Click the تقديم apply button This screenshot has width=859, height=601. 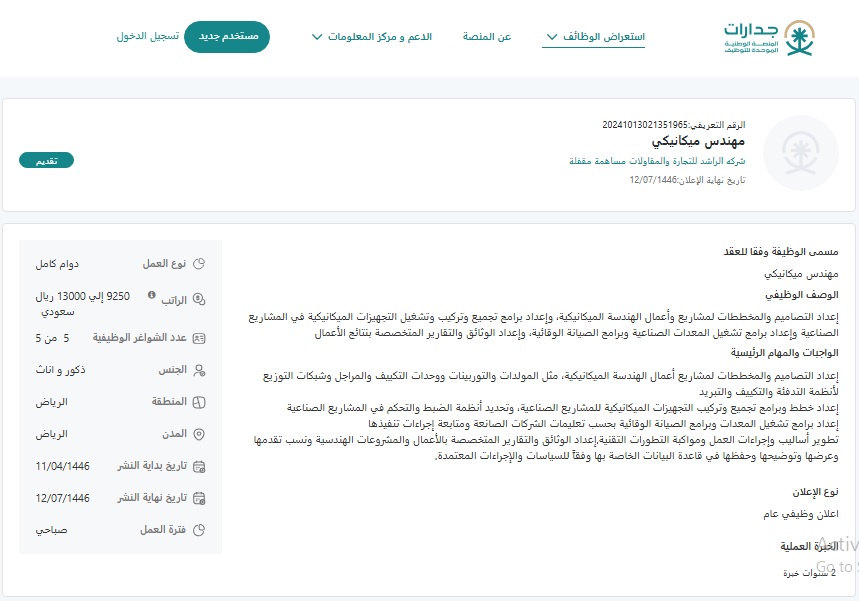(x=47, y=160)
